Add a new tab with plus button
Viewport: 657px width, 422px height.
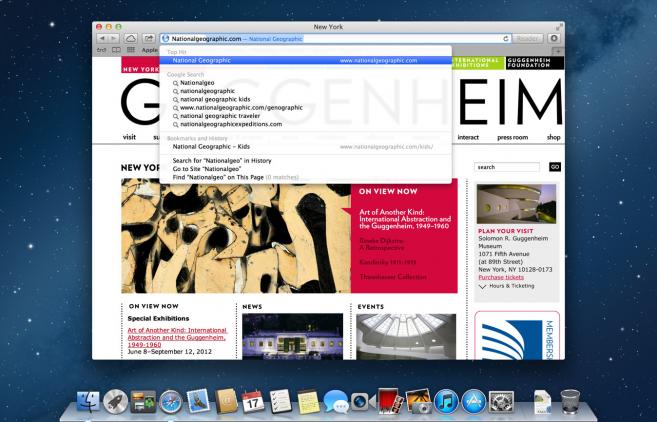coord(557,51)
